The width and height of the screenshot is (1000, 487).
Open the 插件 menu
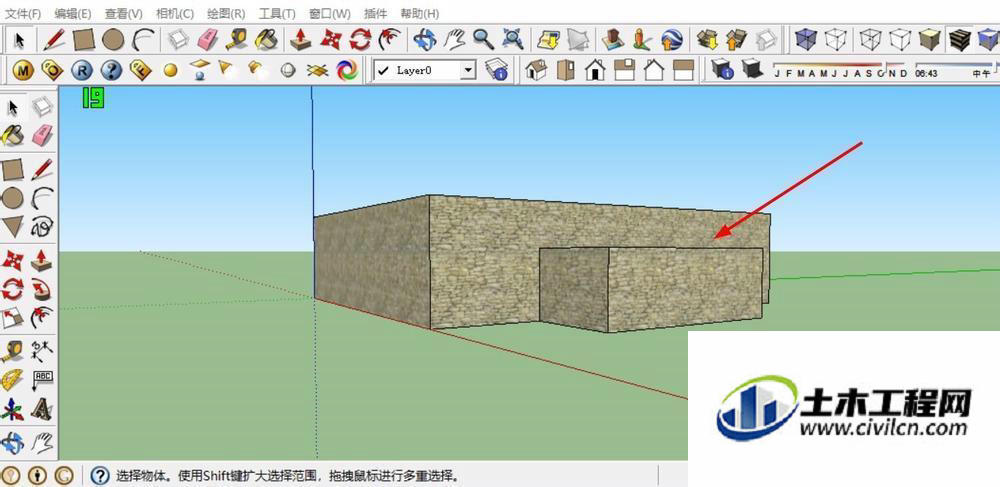coord(375,13)
